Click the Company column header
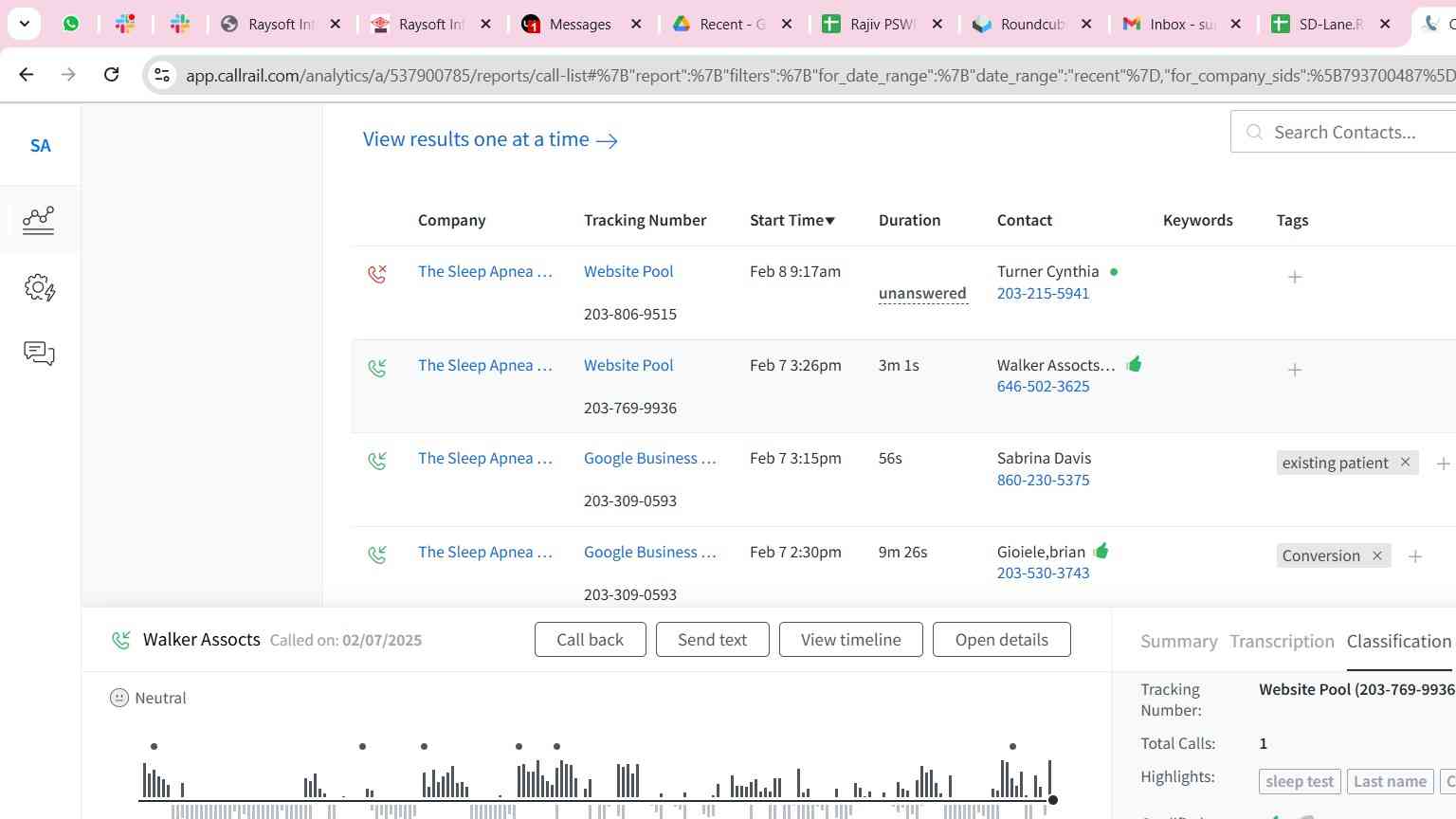Image resolution: width=1456 pixels, height=819 pixels. click(x=451, y=220)
